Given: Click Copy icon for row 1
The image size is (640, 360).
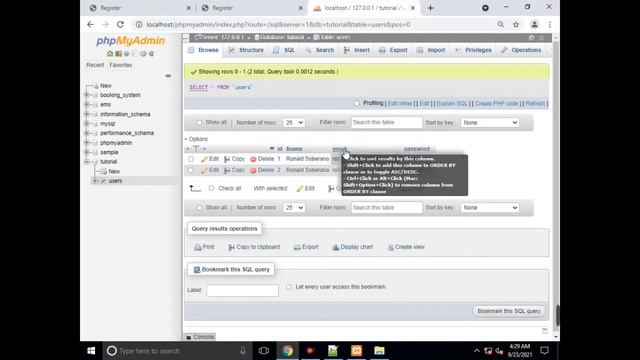Looking at the screenshot, I should [x=227, y=159].
